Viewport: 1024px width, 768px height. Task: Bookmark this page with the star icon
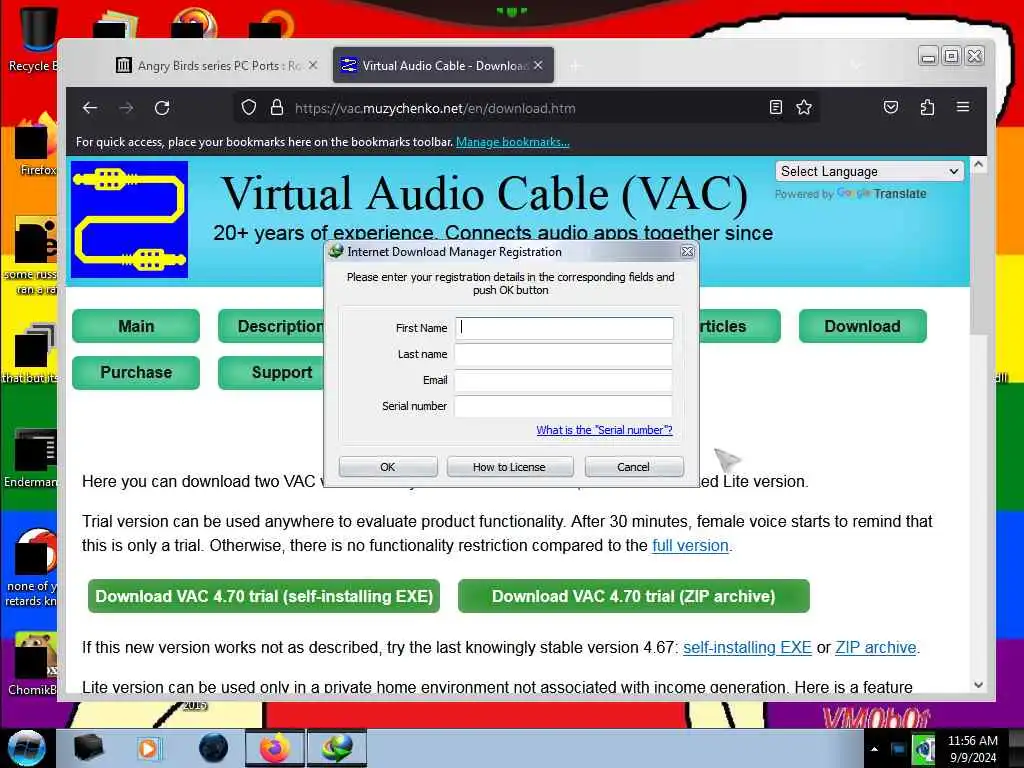tap(804, 108)
